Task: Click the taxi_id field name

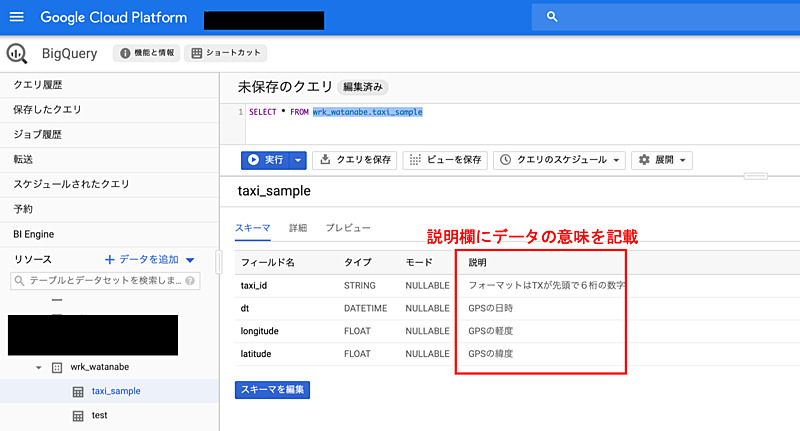Action: [254, 286]
